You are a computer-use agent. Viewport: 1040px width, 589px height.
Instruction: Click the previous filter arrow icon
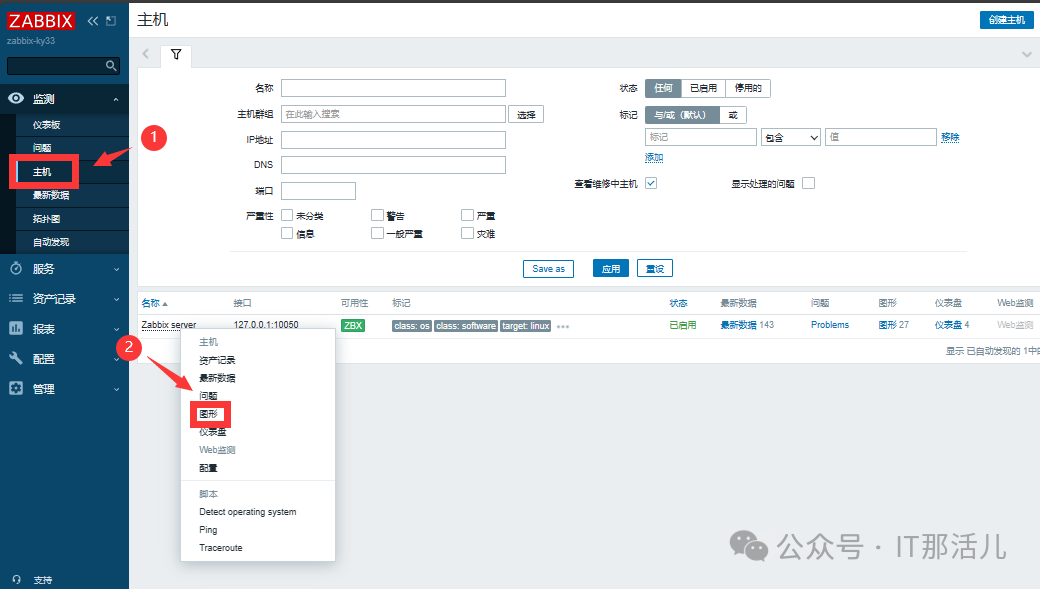tap(146, 54)
